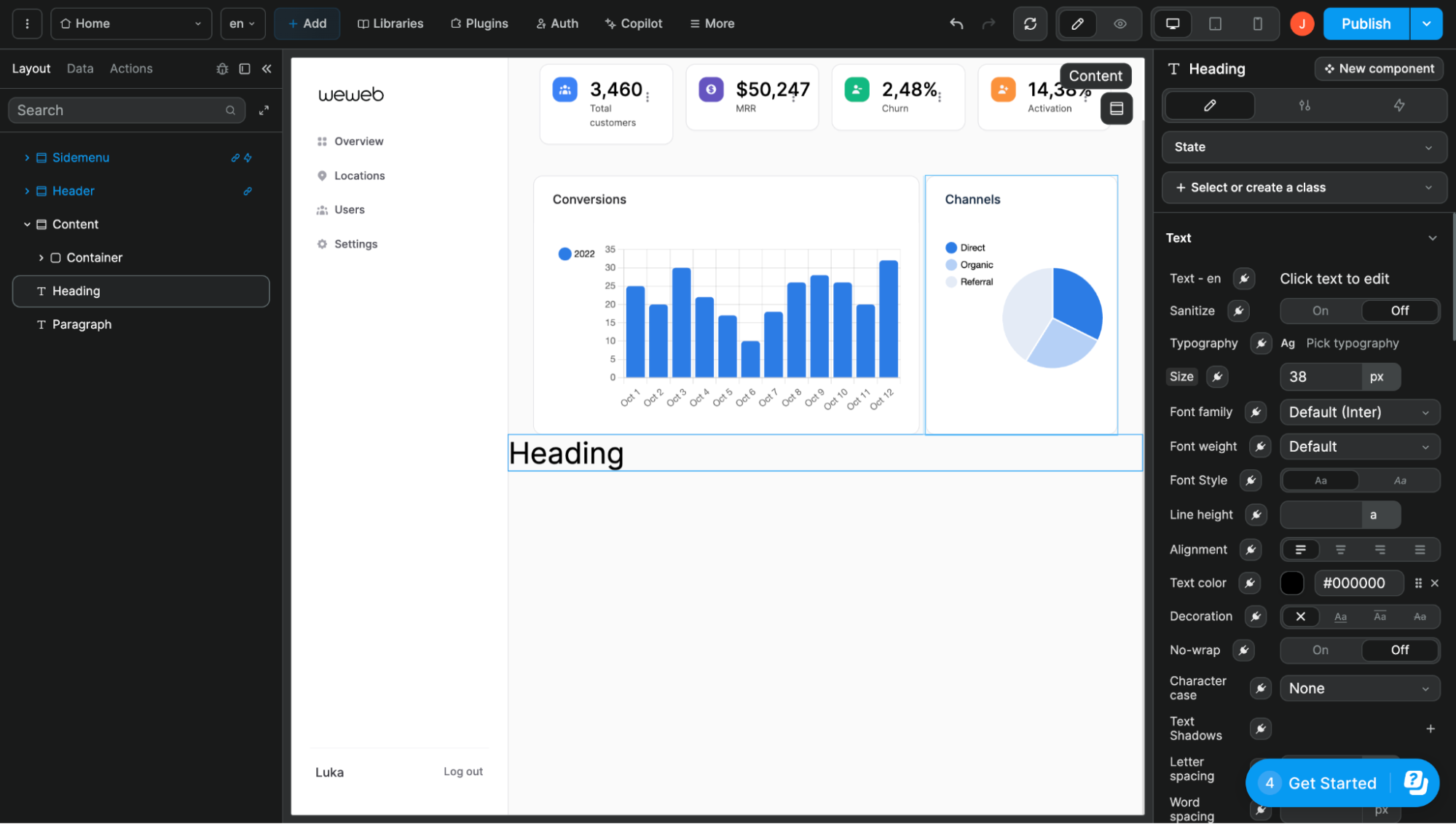This screenshot has height=824, width=1456.
Task: Click the Publish button
Action: click(1365, 24)
